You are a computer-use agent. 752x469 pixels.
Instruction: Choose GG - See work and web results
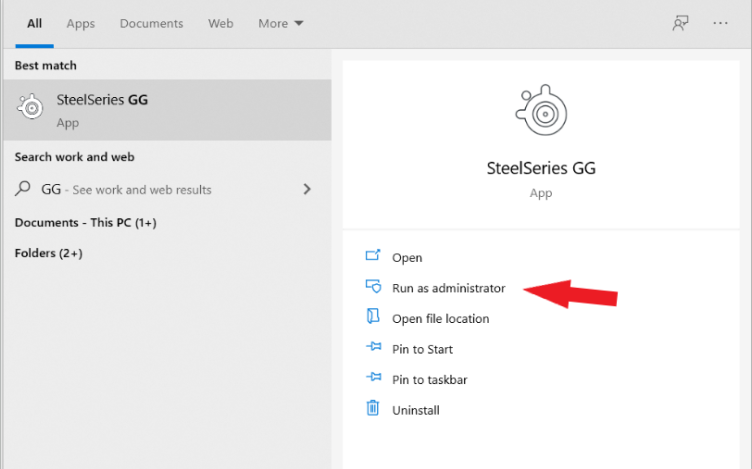pyautogui.click(x=126, y=189)
